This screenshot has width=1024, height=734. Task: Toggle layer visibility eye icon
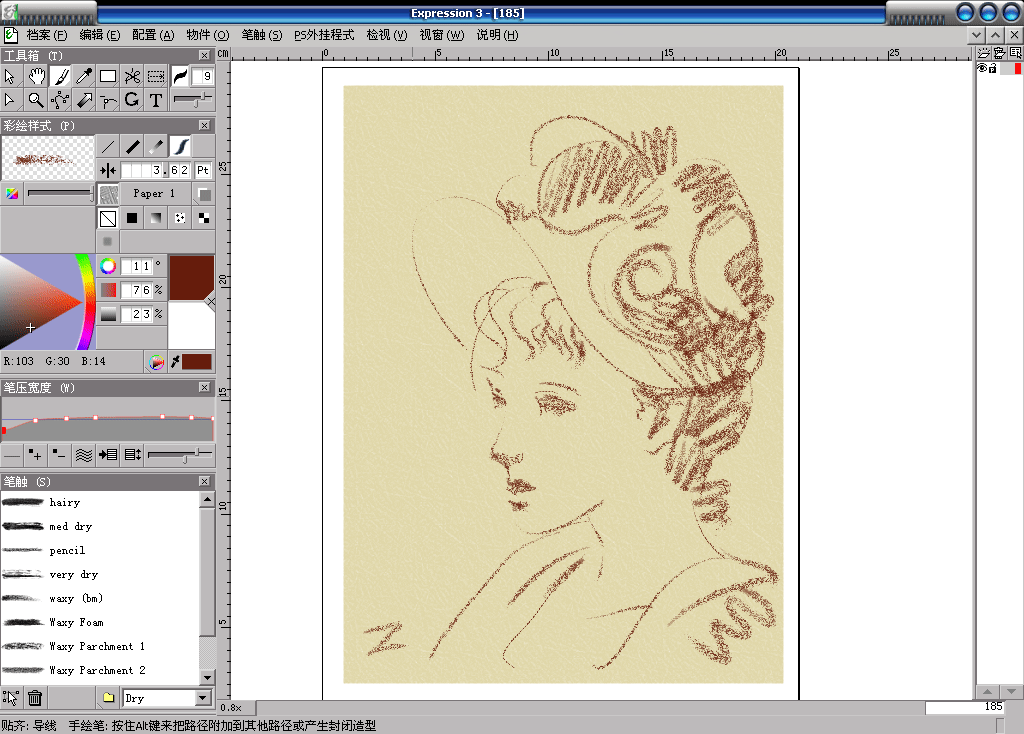pyautogui.click(x=982, y=68)
